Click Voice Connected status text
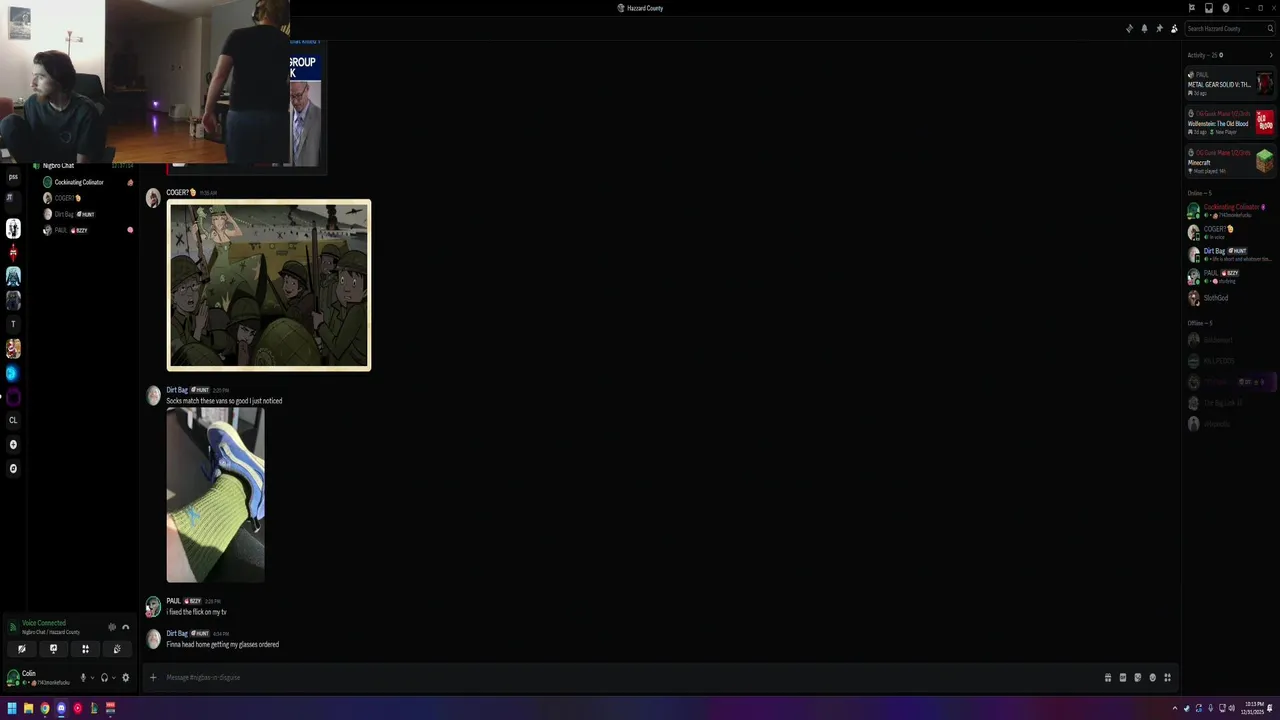Screen dimensions: 1280x720 (x=44, y=623)
